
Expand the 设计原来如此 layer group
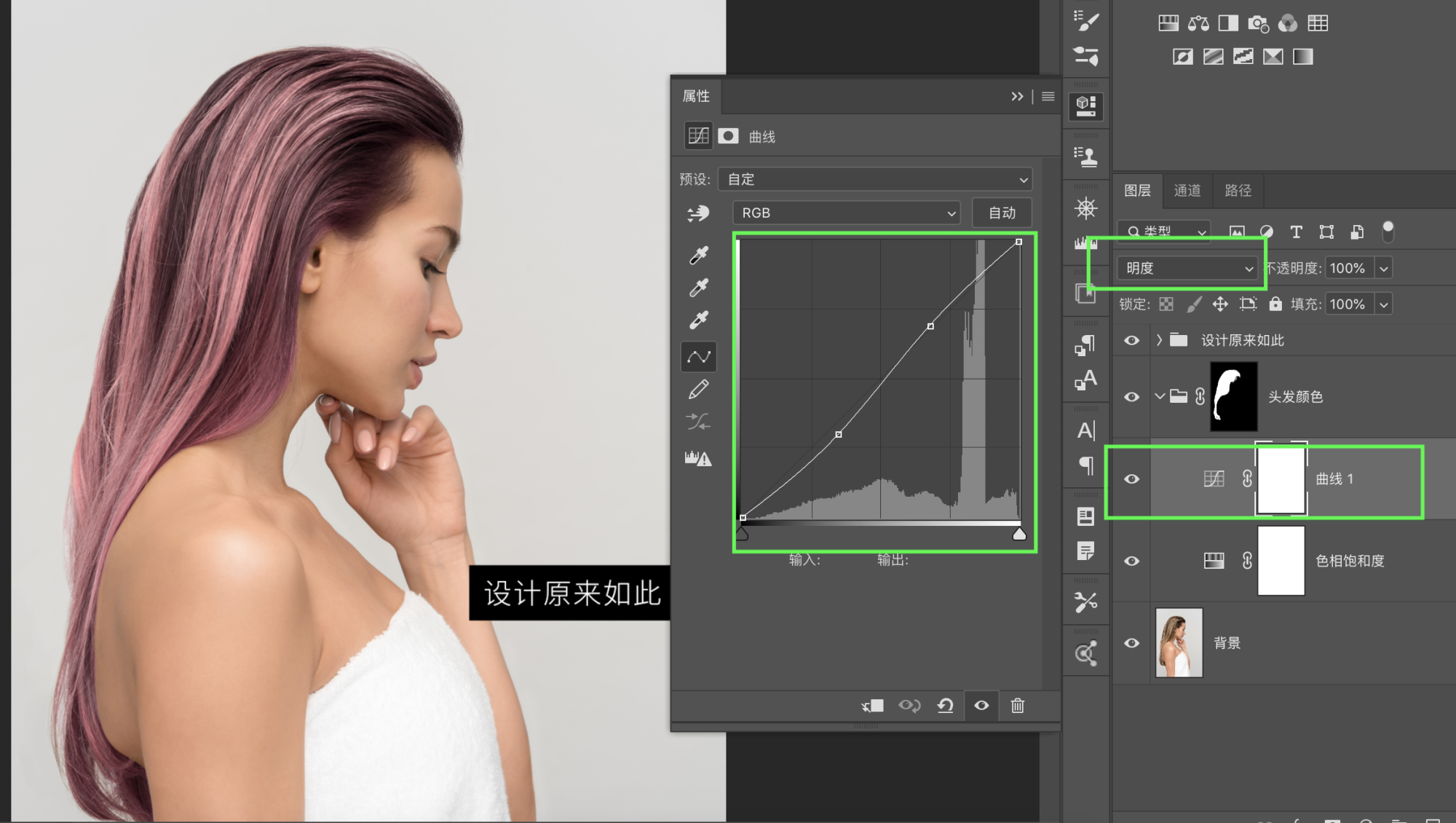1159,340
